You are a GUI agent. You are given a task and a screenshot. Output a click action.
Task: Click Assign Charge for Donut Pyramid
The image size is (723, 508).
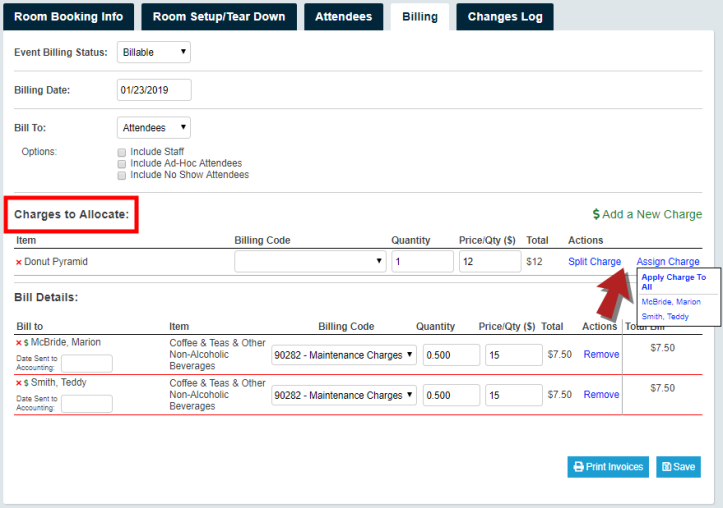point(668,261)
